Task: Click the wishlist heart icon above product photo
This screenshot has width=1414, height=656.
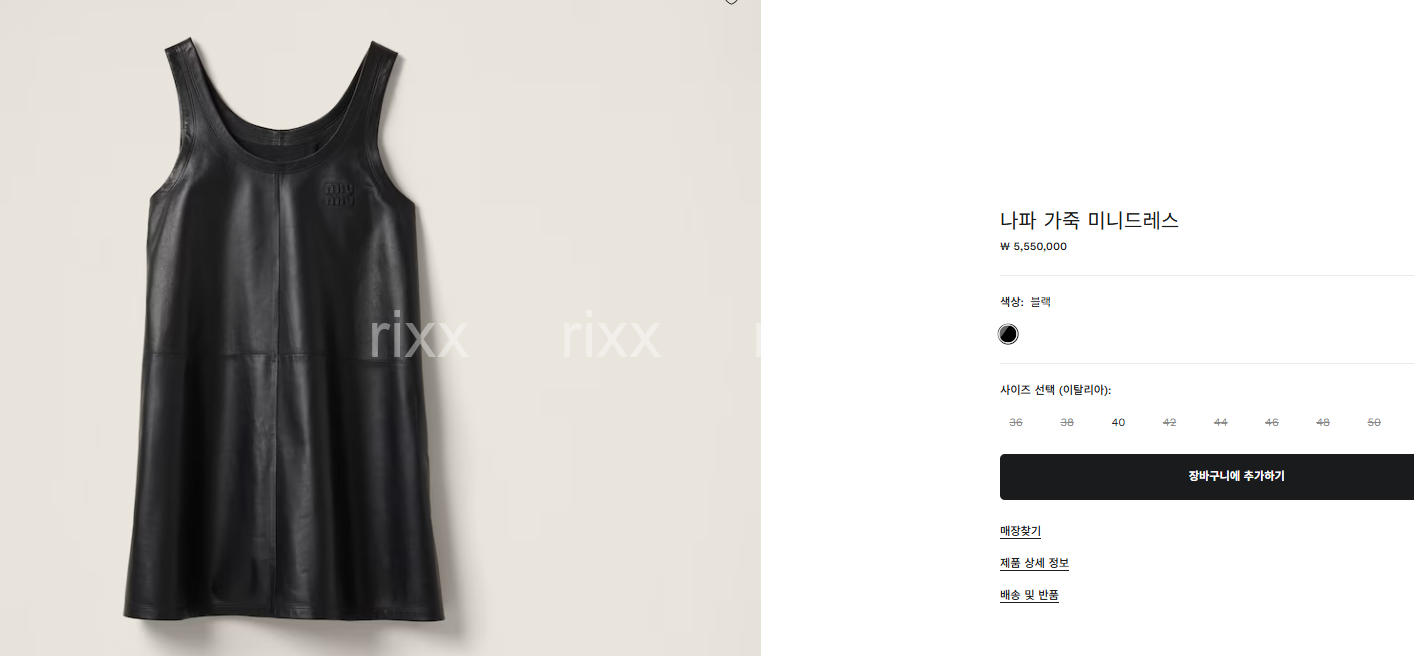Action: (731, 2)
